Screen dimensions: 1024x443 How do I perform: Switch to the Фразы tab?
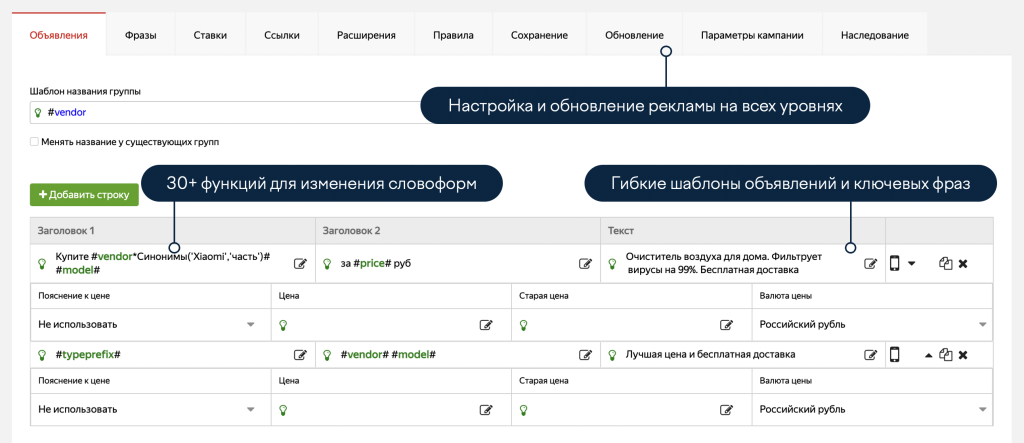pos(140,35)
